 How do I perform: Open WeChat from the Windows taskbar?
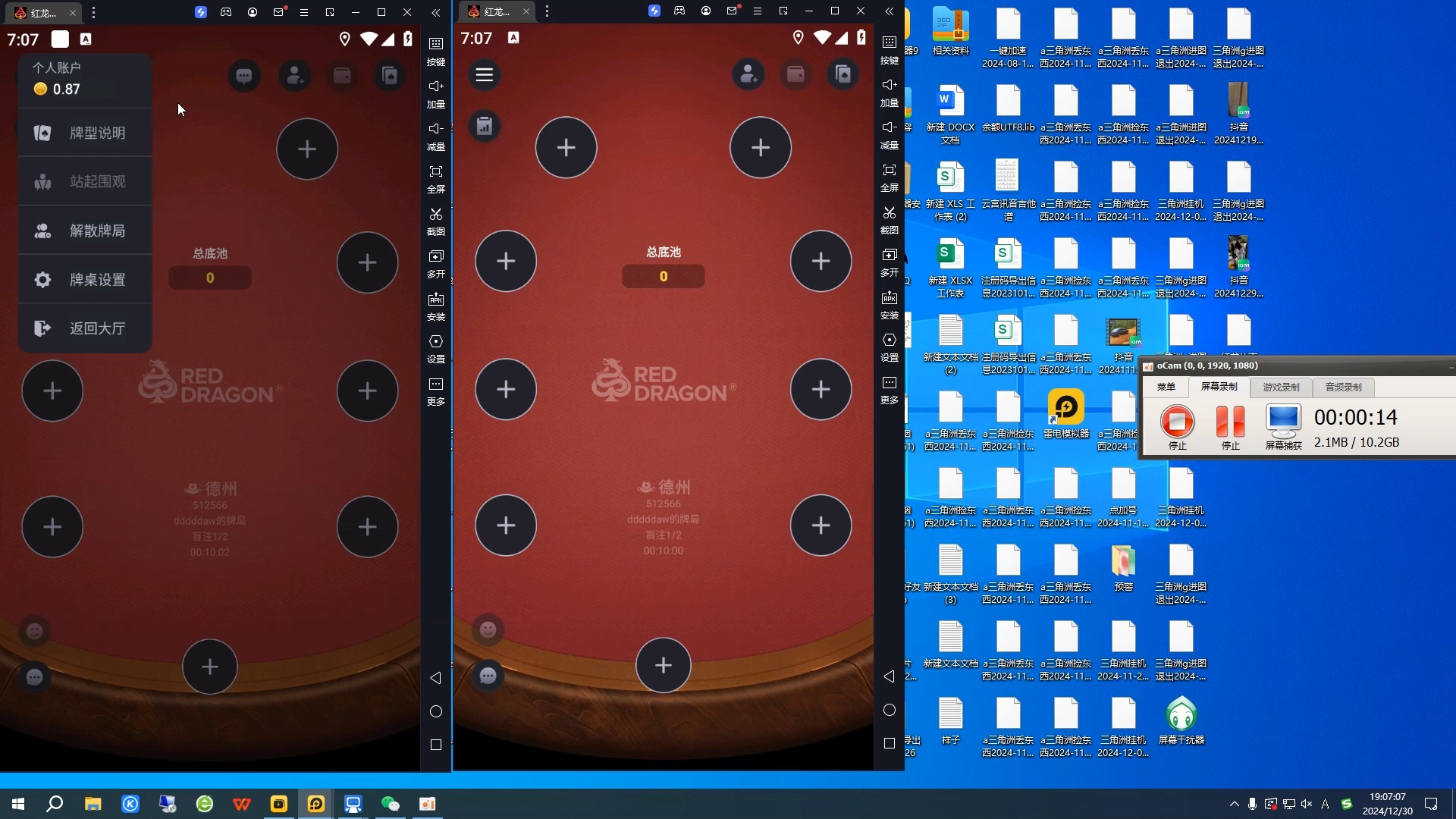(x=390, y=804)
